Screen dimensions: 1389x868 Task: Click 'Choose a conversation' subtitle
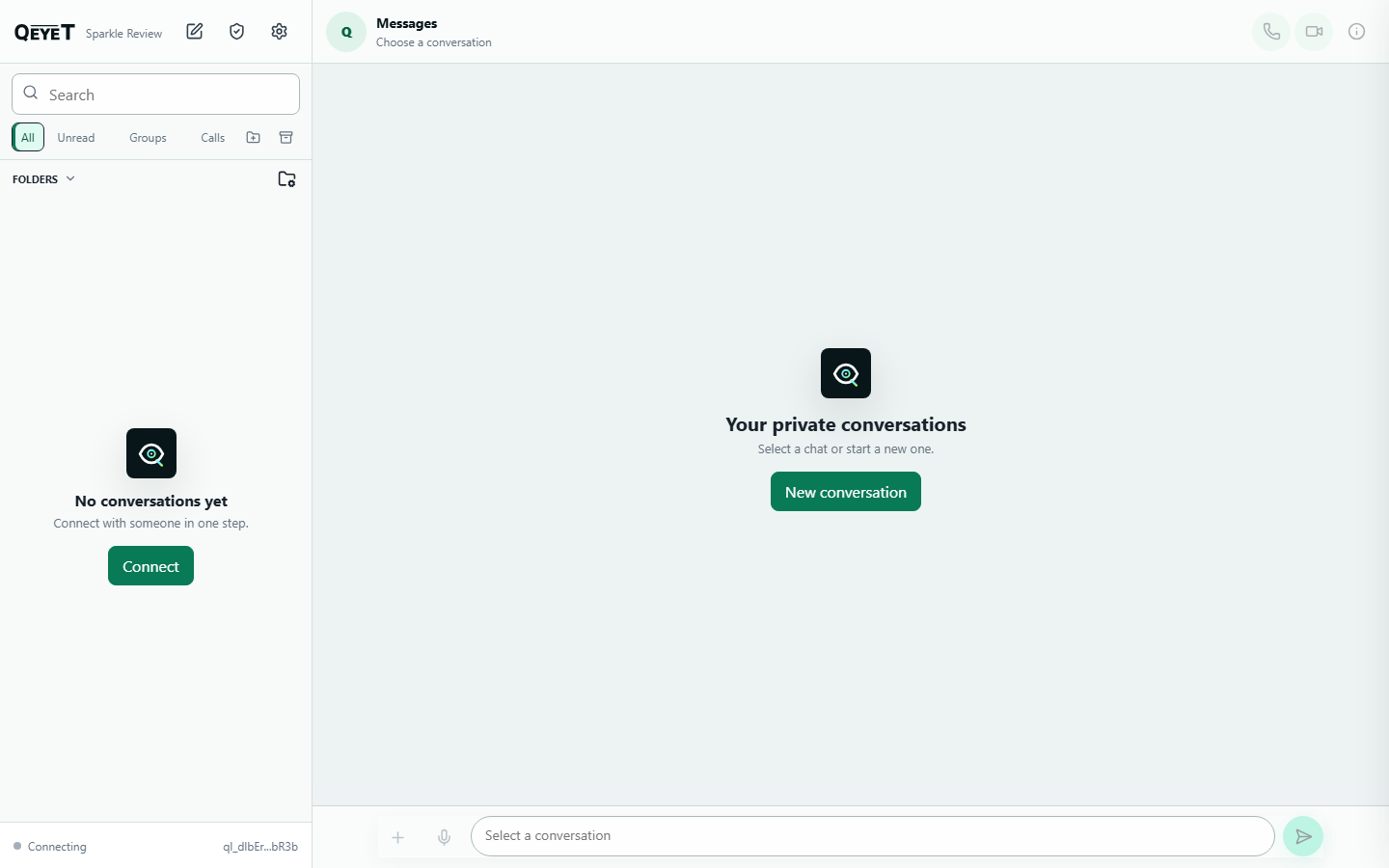pos(434,42)
